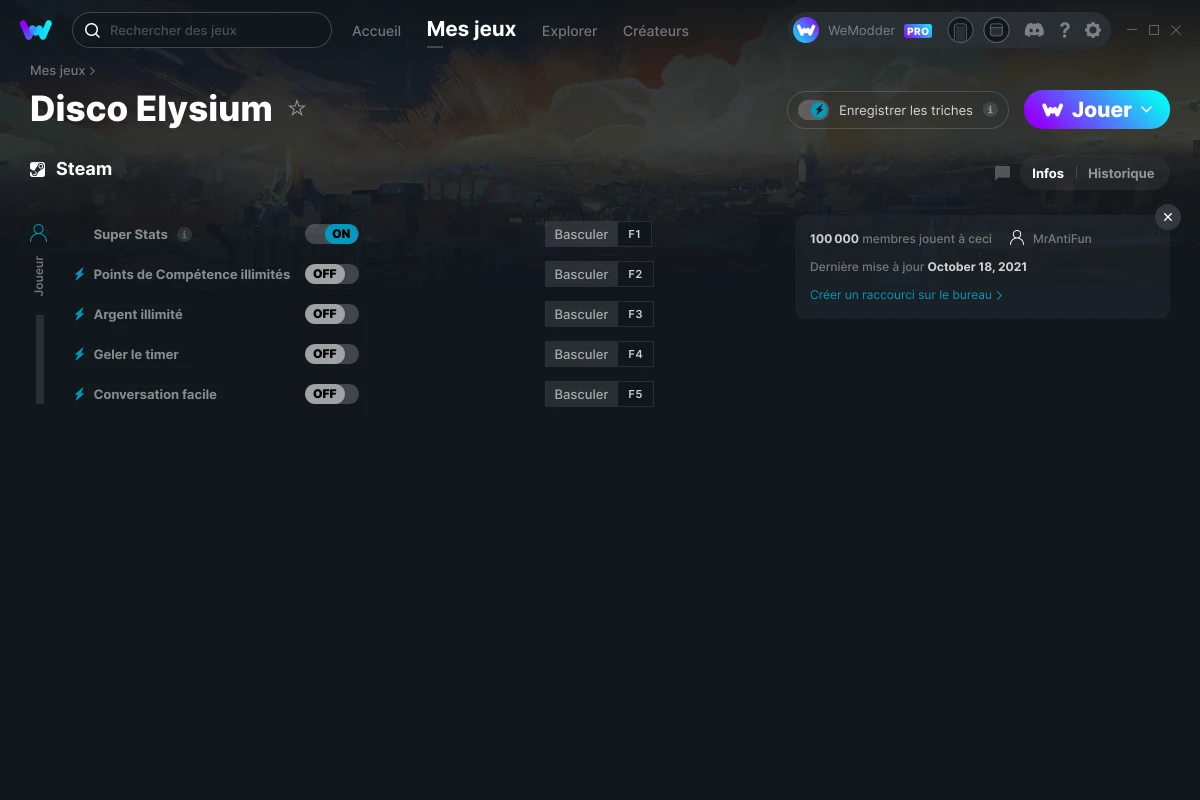Click Basculer button for Conversation facile
The image size is (1200, 800).
click(581, 394)
